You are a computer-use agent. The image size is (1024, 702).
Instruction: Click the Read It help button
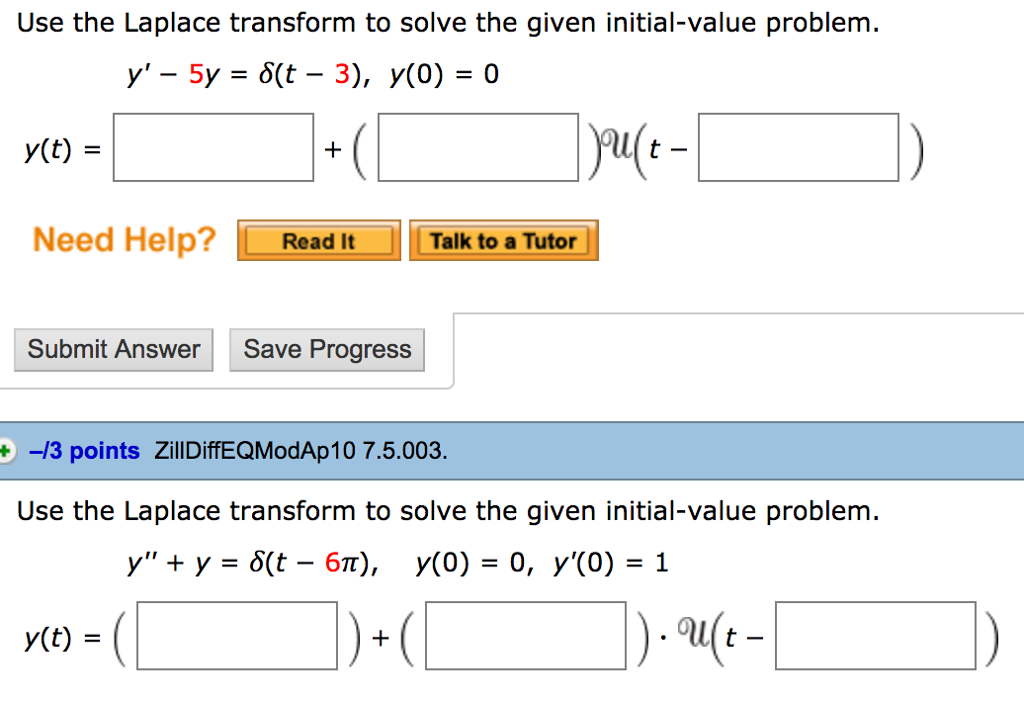(318, 240)
